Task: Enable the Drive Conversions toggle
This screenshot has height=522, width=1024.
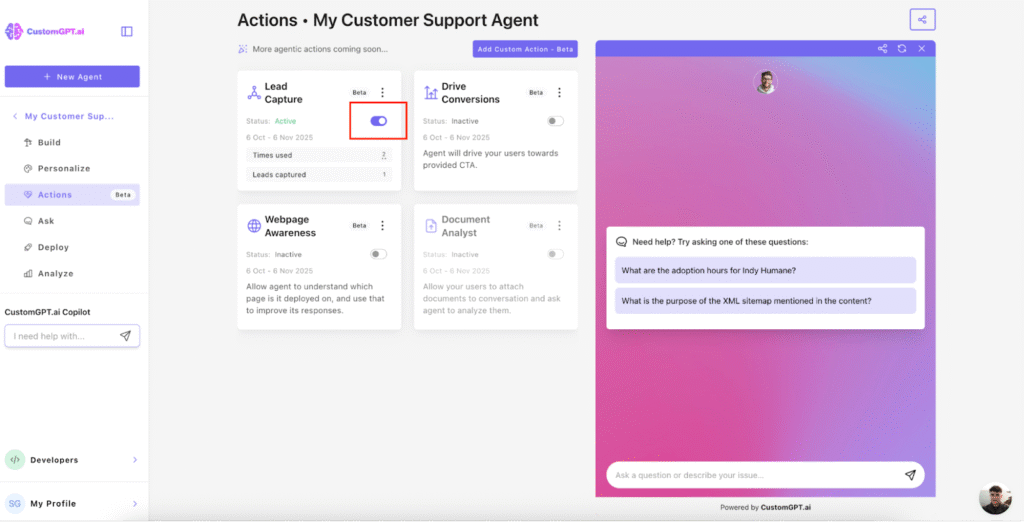Action: click(555, 121)
